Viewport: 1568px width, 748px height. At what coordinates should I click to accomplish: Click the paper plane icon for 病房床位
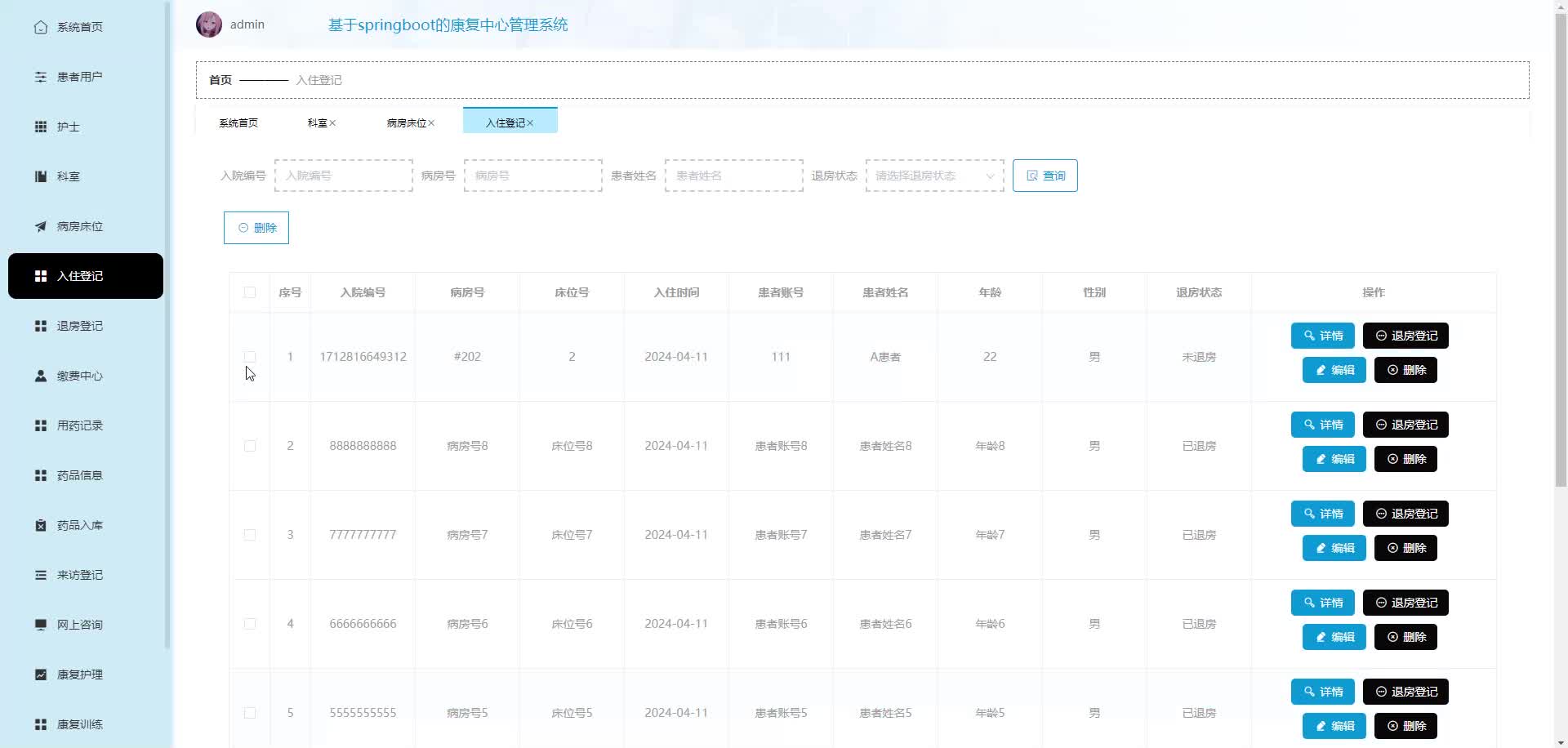41,226
